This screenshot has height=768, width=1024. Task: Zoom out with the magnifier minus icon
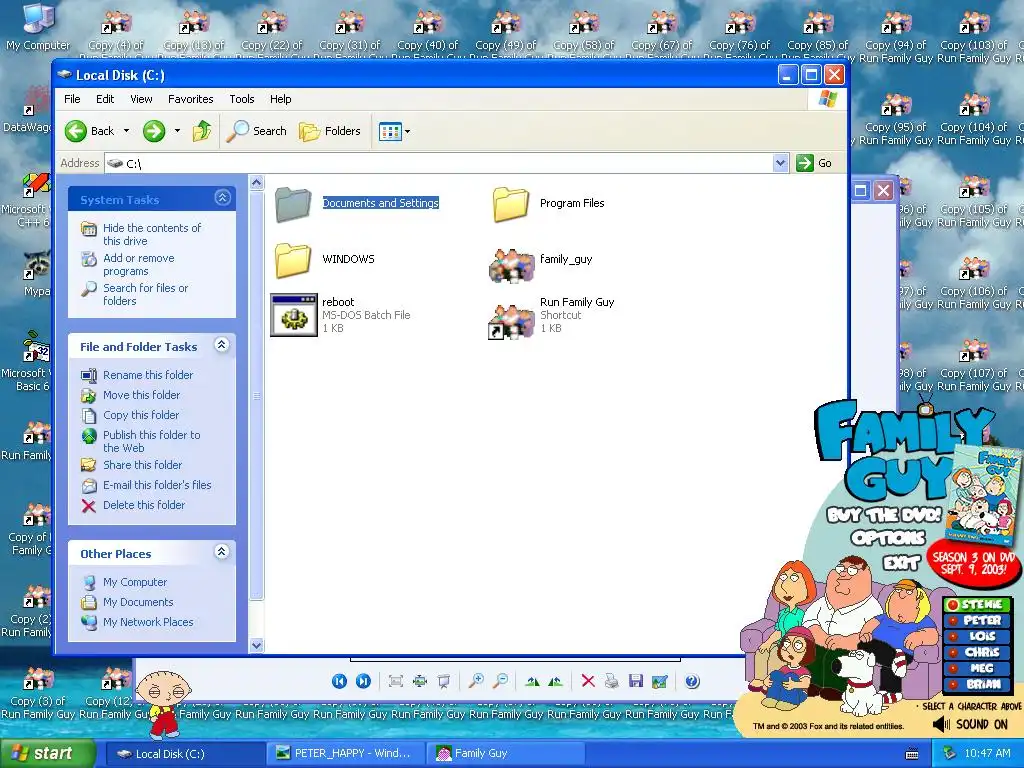(500, 681)
